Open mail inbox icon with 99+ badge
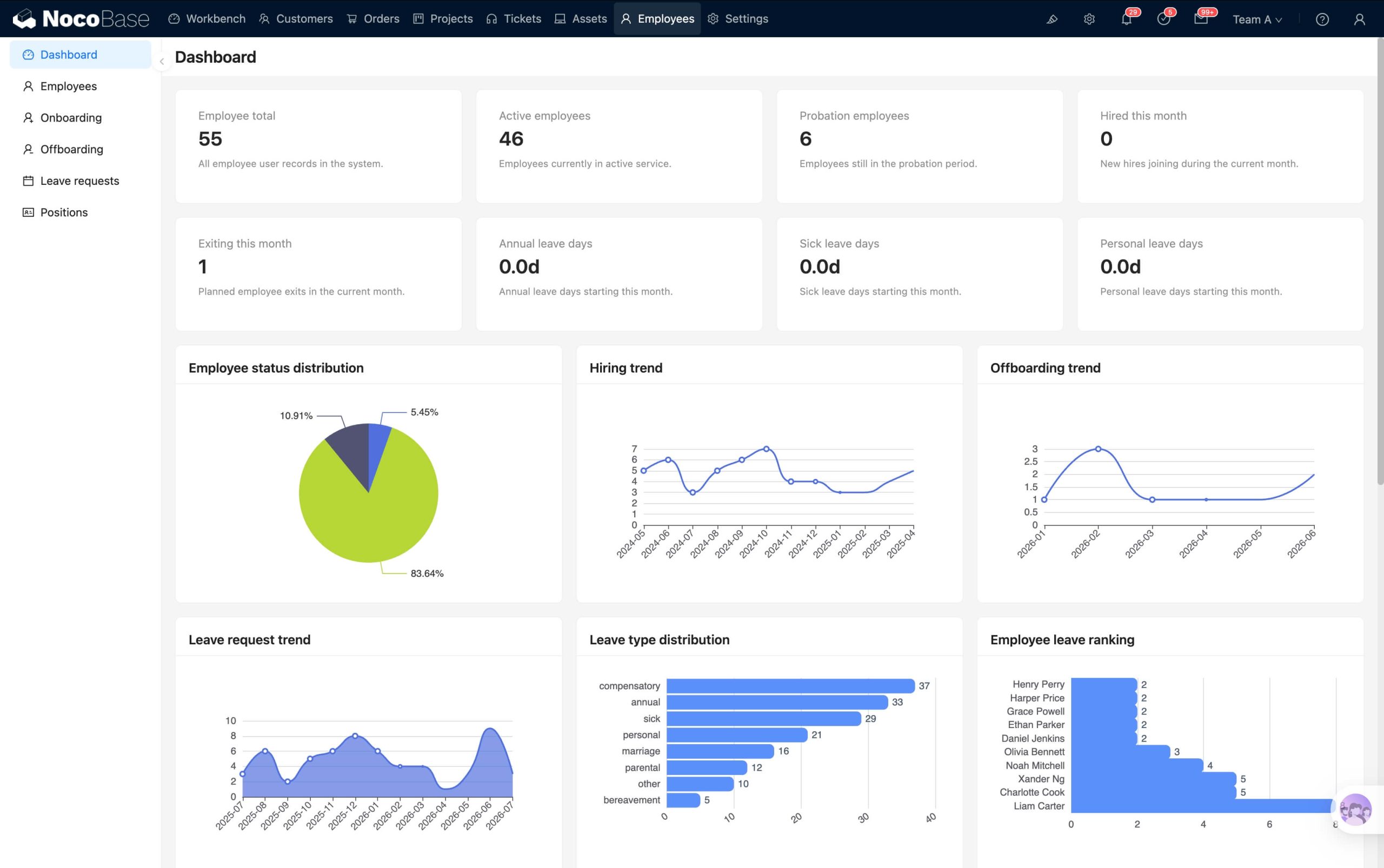Viewport: 1384px width, 868px height. click(1201, 19)
